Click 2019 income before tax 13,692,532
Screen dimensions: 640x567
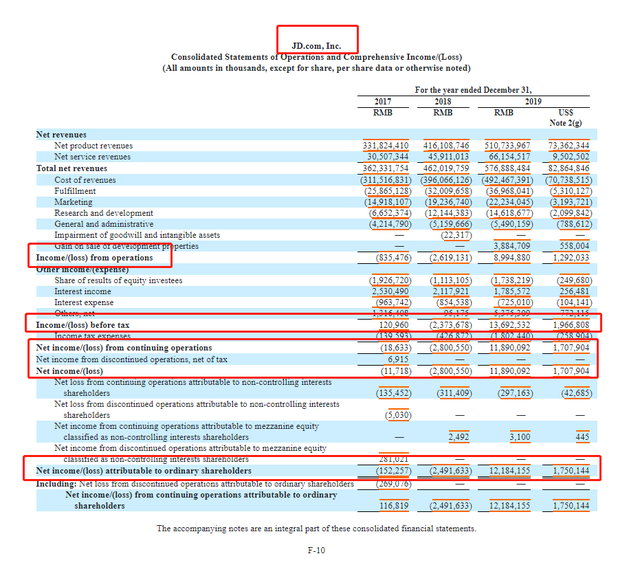(509, 325)
